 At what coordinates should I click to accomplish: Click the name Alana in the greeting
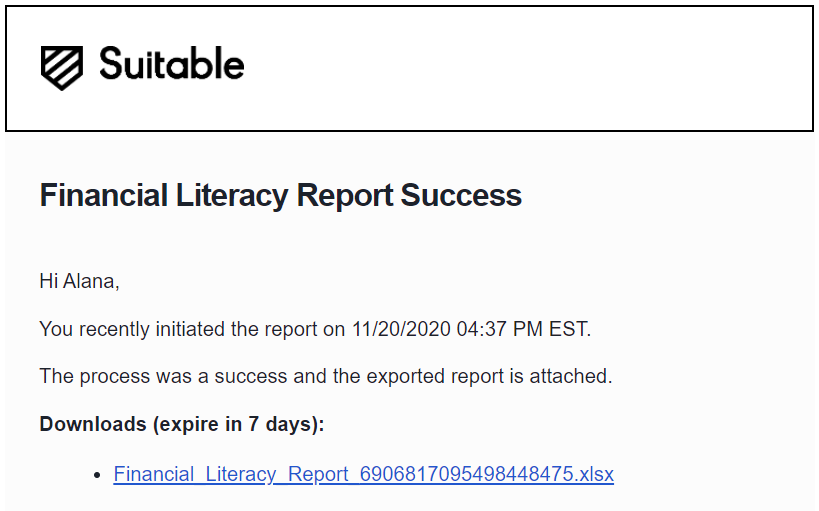click(91, 281)
